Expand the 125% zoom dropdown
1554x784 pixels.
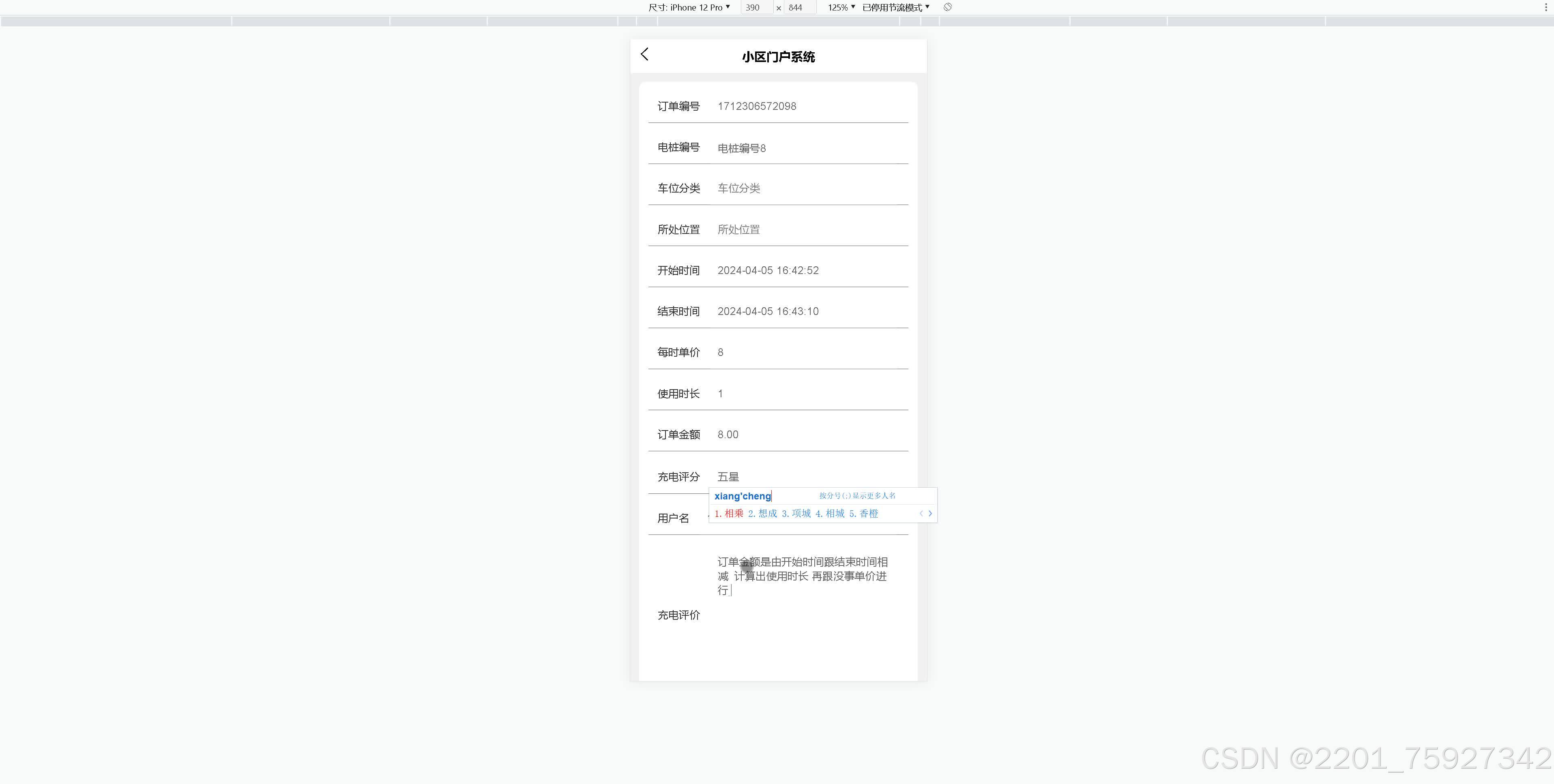pyautogui.click(x=841, y=7)
